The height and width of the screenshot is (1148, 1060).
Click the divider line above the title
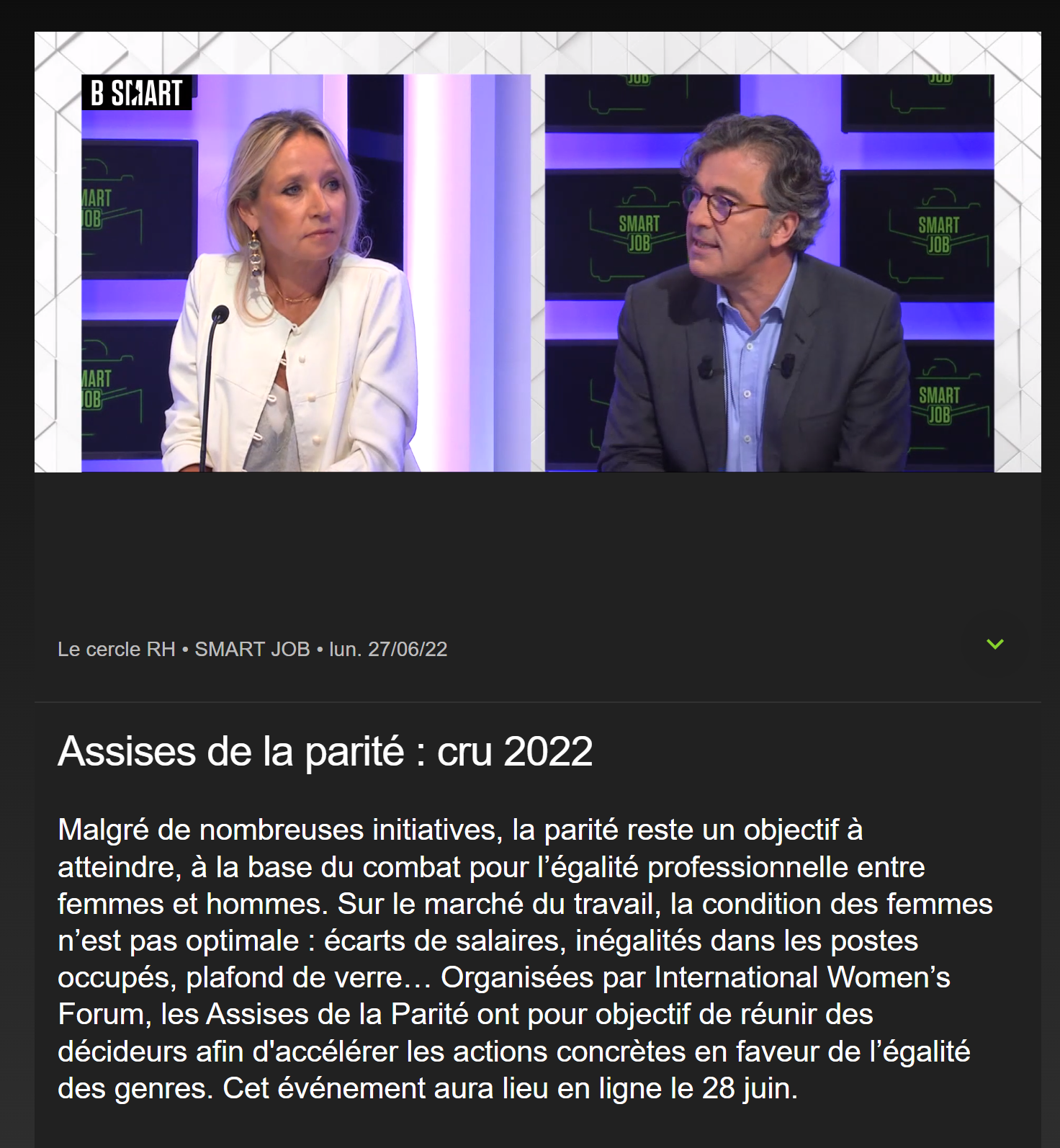pos(537,702)
